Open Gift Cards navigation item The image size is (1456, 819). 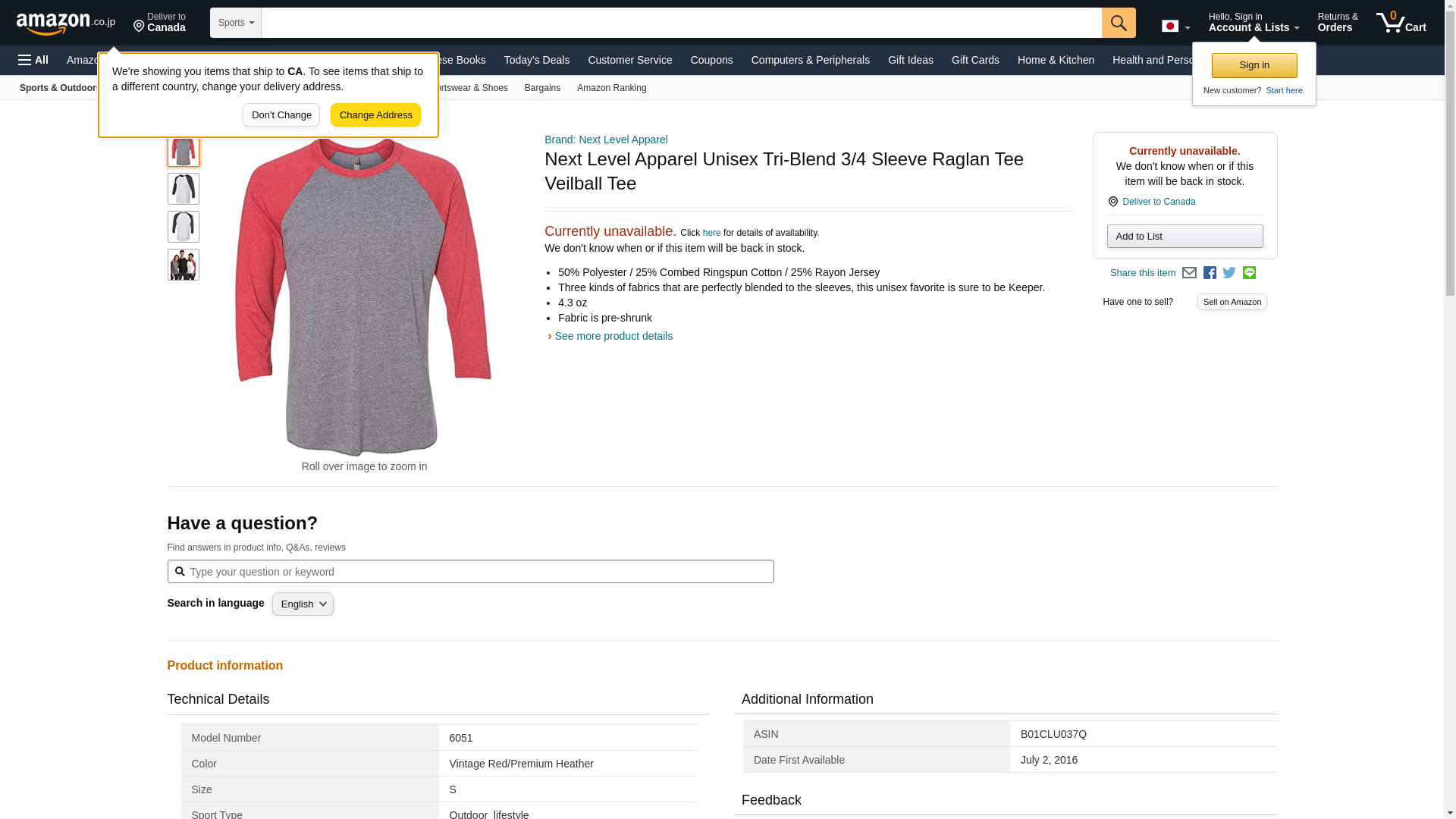(x=975, y=60)
